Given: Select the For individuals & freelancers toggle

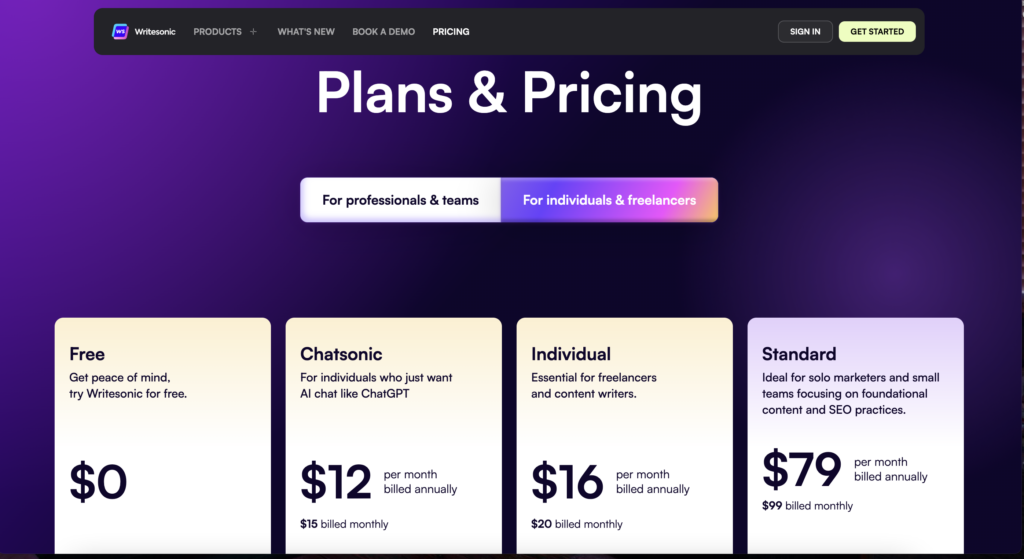Looking at the screenshot, I should point(609,200).
